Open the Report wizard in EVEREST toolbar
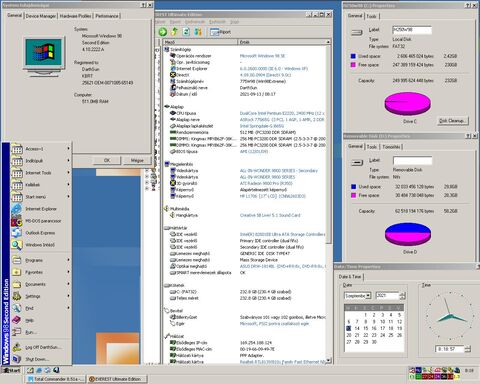 [221, 32]
